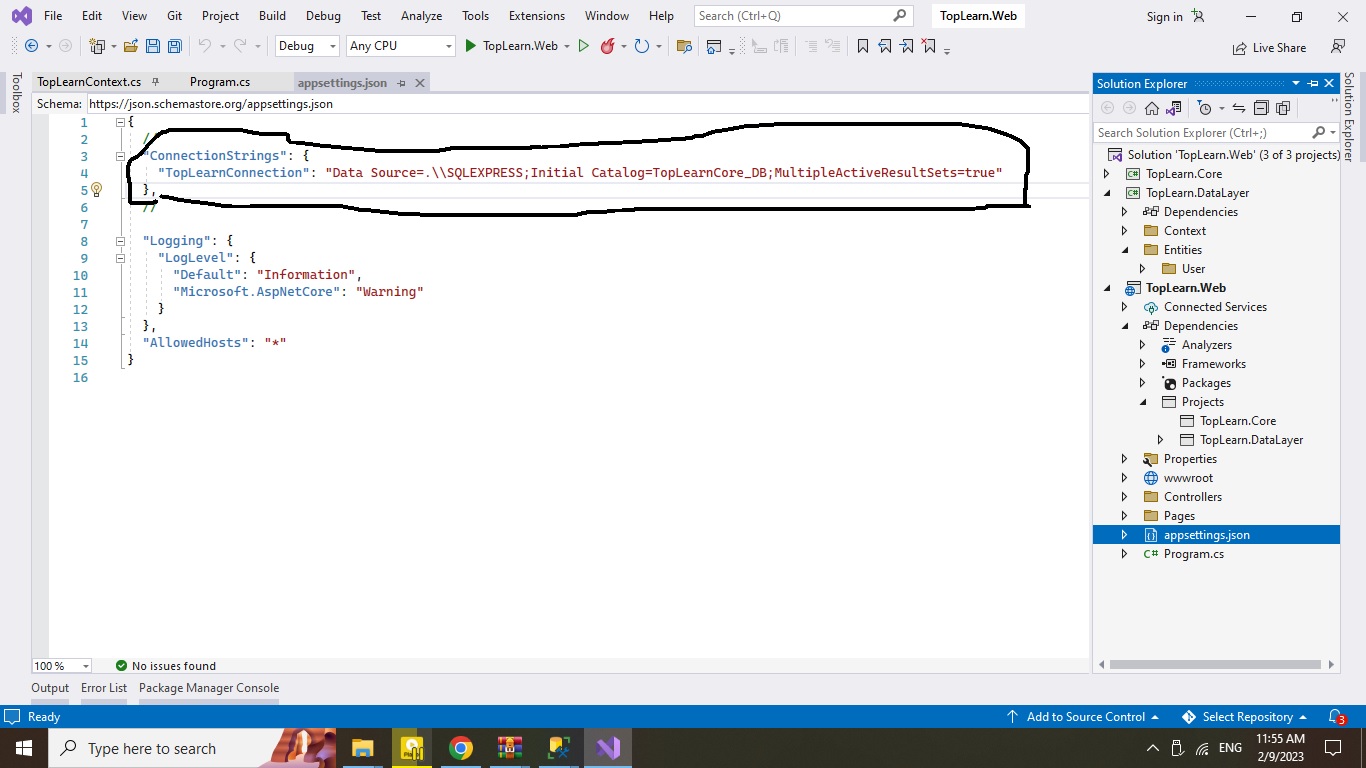Open the Package Manager Console tab

(x=209, y=688)
